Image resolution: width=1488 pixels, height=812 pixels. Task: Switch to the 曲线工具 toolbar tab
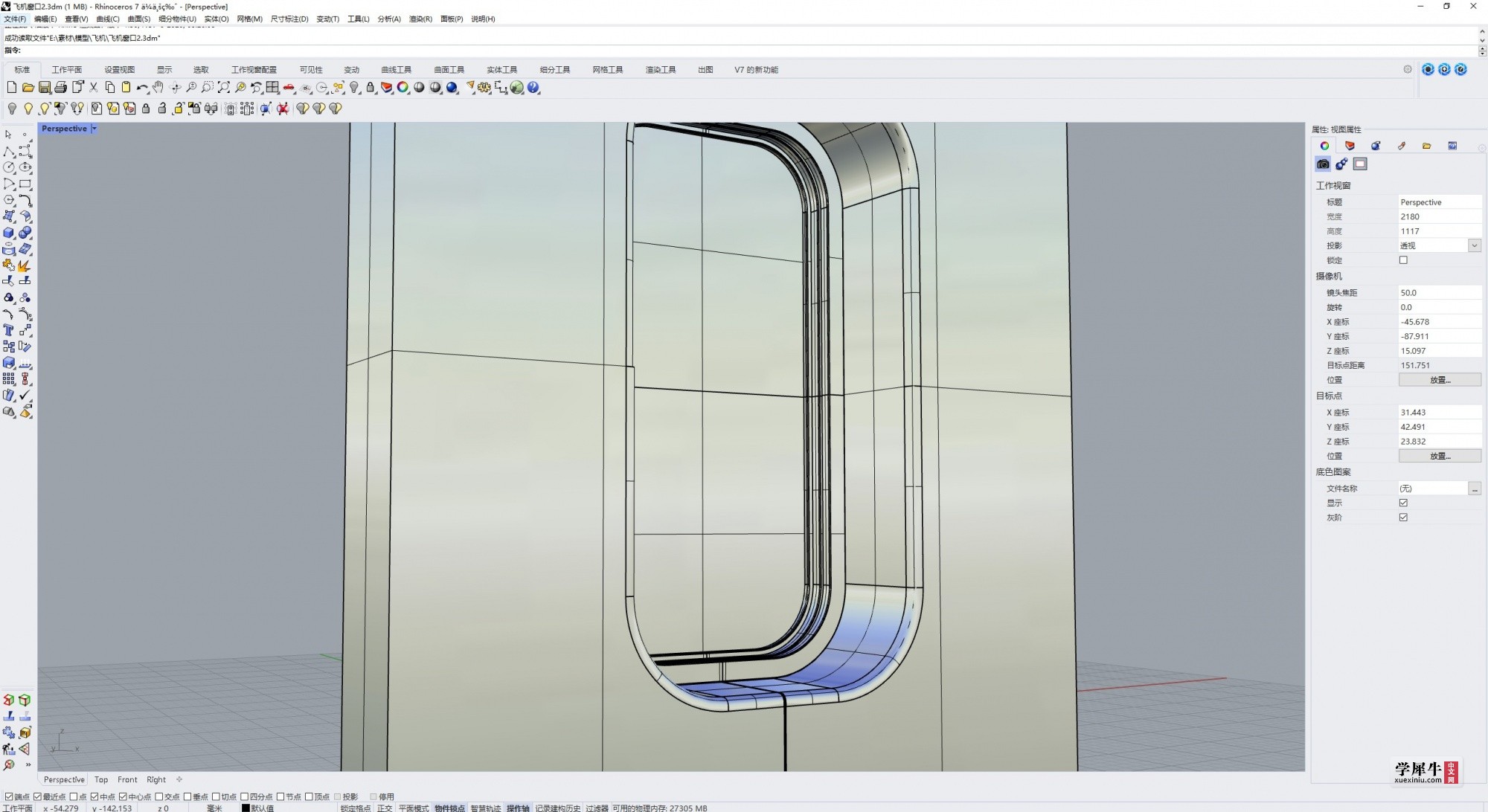396,70
